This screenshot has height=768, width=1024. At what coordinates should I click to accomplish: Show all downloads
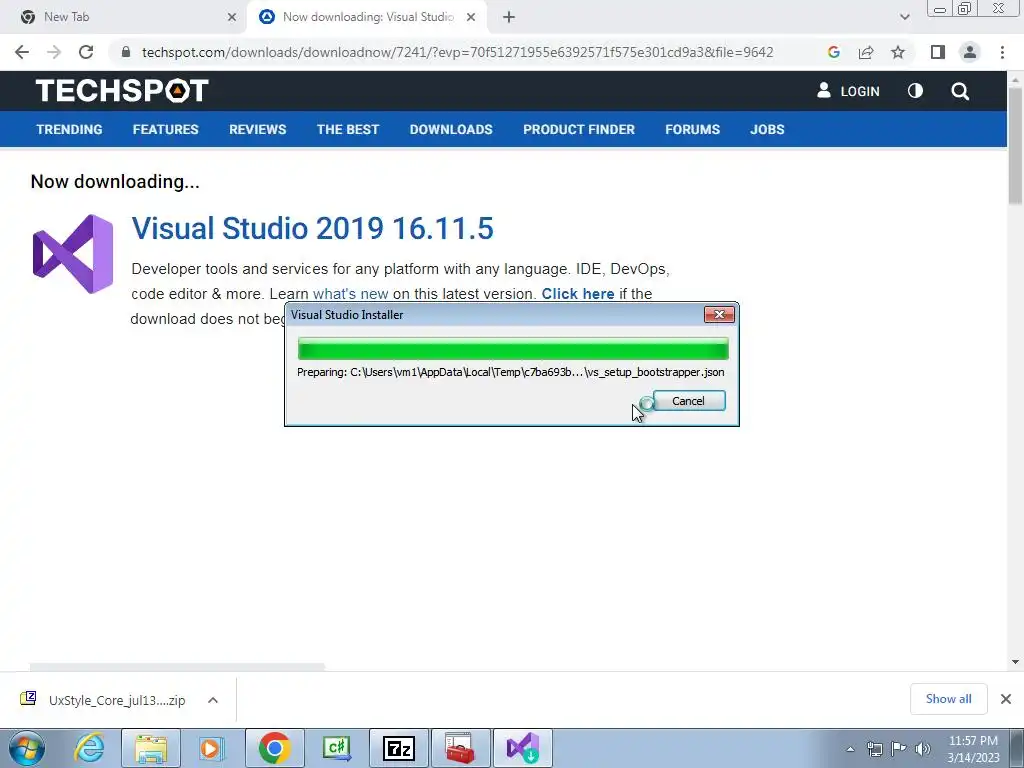(948, 699)
